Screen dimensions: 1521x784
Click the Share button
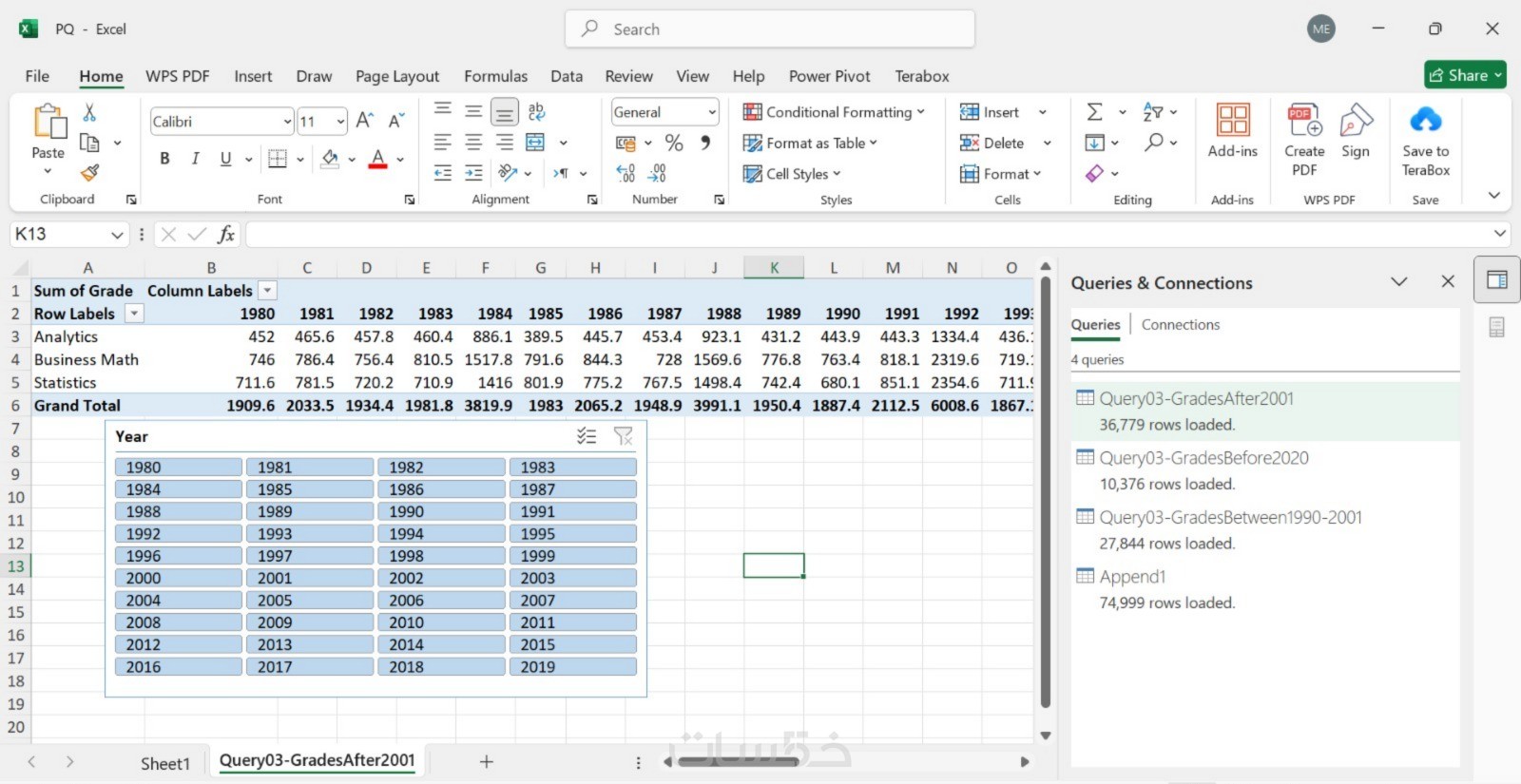(1465, 75)
